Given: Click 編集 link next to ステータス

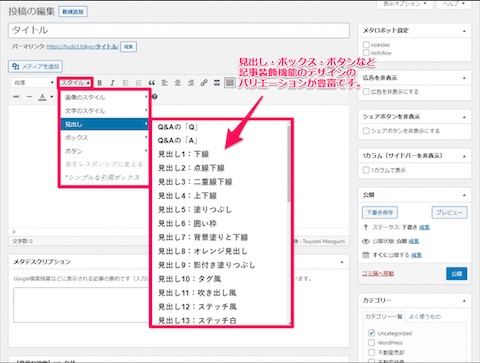Looking at the screenshot, I should 424,227.
